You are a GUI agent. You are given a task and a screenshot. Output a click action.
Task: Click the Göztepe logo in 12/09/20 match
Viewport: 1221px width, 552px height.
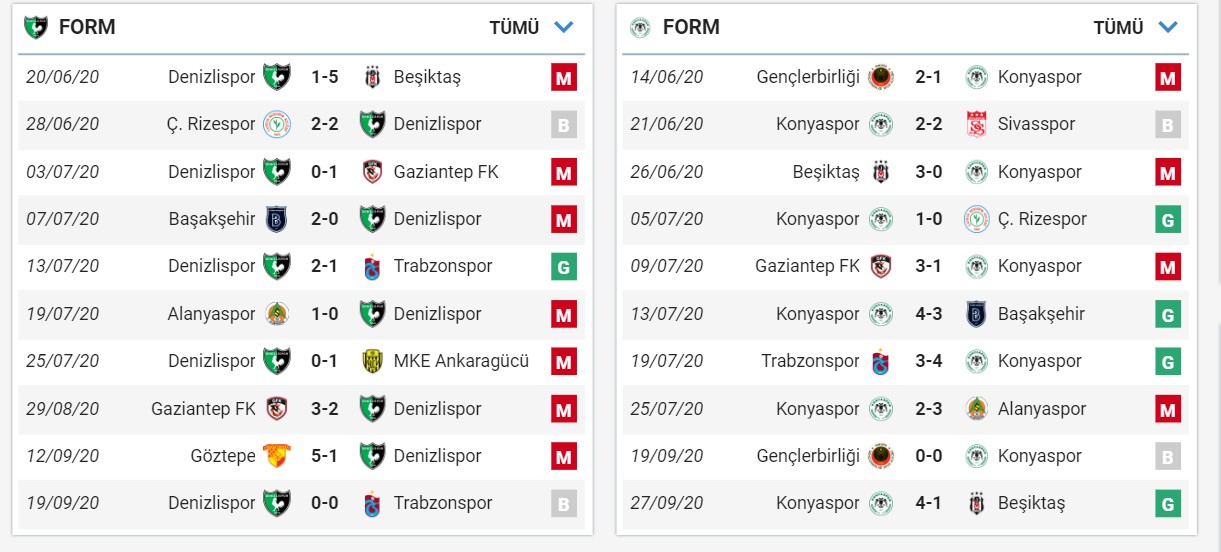(276, 456)
